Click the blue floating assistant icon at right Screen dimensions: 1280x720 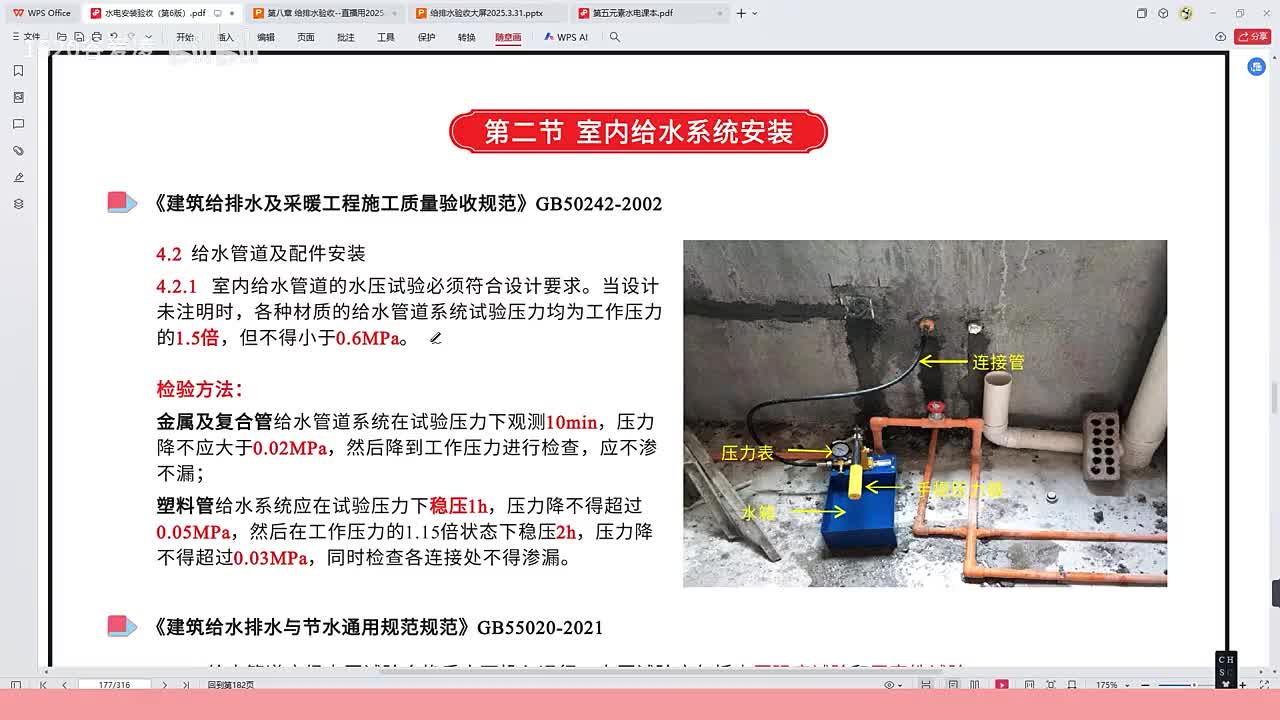pyautogui.click(x=1257, y=67)
